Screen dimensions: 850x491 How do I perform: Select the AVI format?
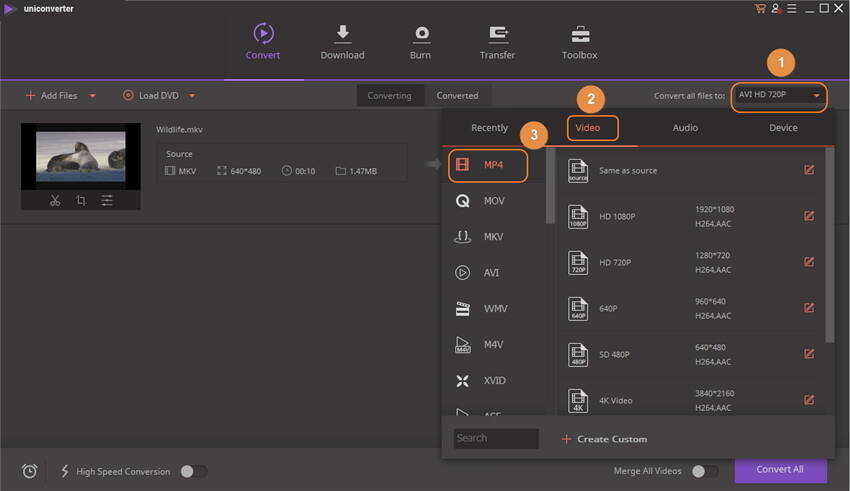[493, 273]
